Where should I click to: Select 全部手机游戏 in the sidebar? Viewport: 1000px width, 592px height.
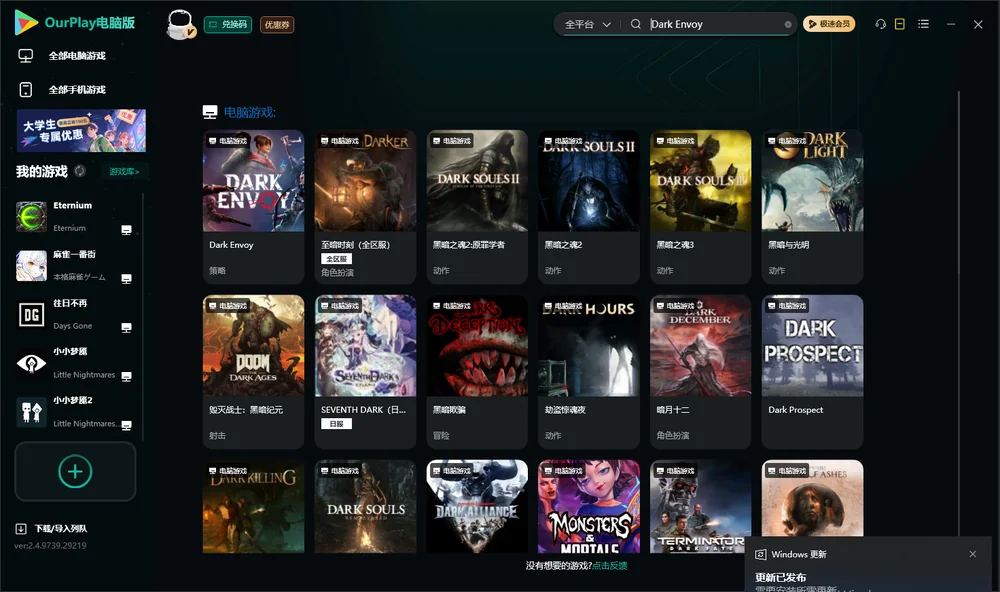pyautogui.click(x=77, y=89)
